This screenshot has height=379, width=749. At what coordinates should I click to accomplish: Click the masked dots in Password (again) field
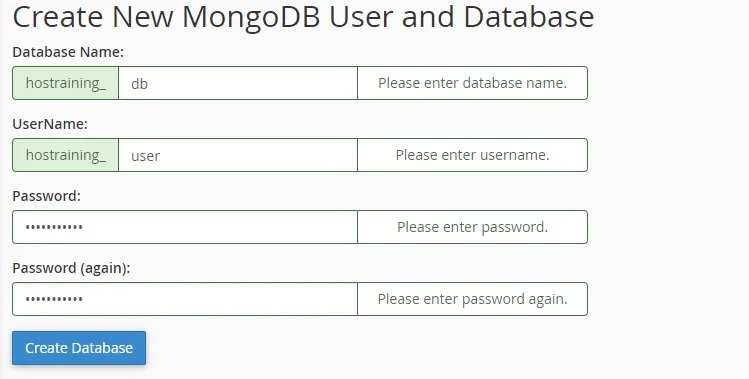54,299
